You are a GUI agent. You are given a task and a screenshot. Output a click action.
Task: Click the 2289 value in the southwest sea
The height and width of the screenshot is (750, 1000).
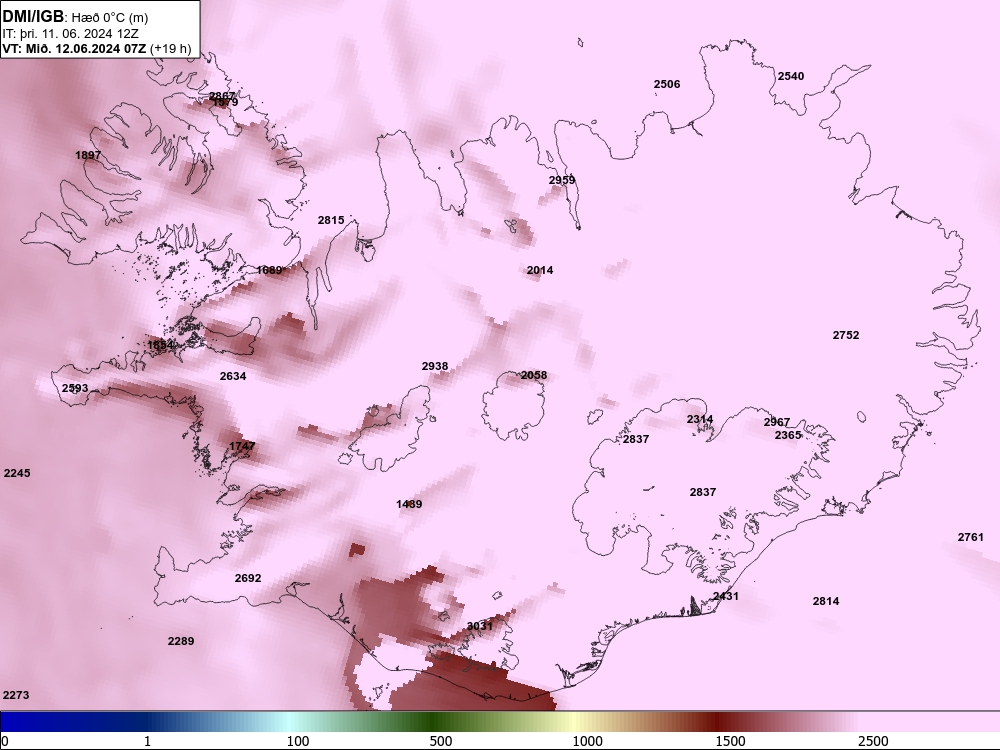tap(181, 641)
